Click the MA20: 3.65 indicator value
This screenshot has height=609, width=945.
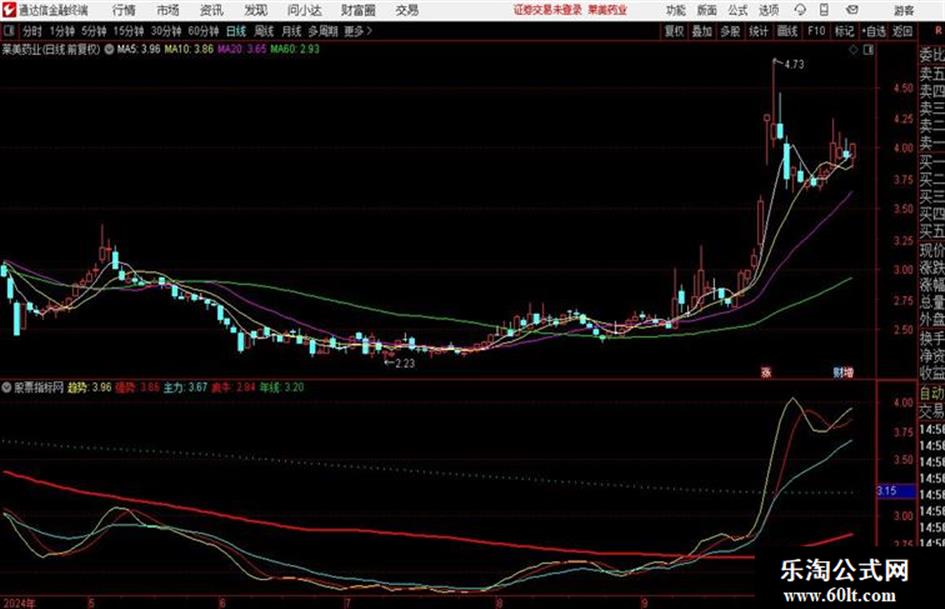(x=242, y=49)
